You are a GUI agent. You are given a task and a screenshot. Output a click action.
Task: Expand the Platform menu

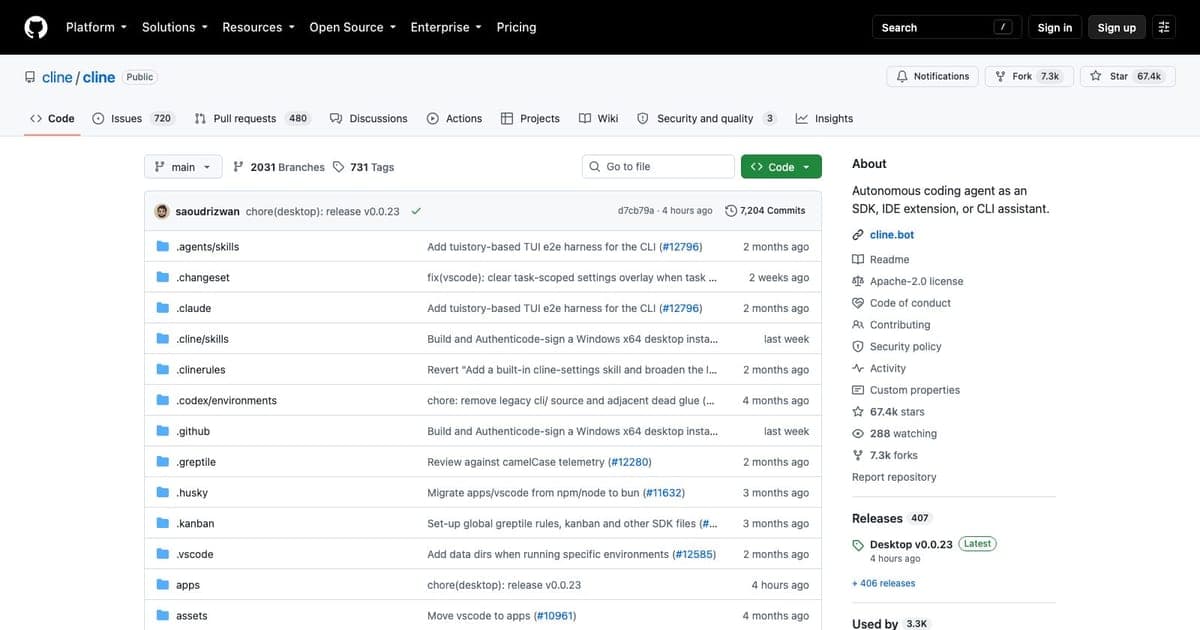pos(96,27)
